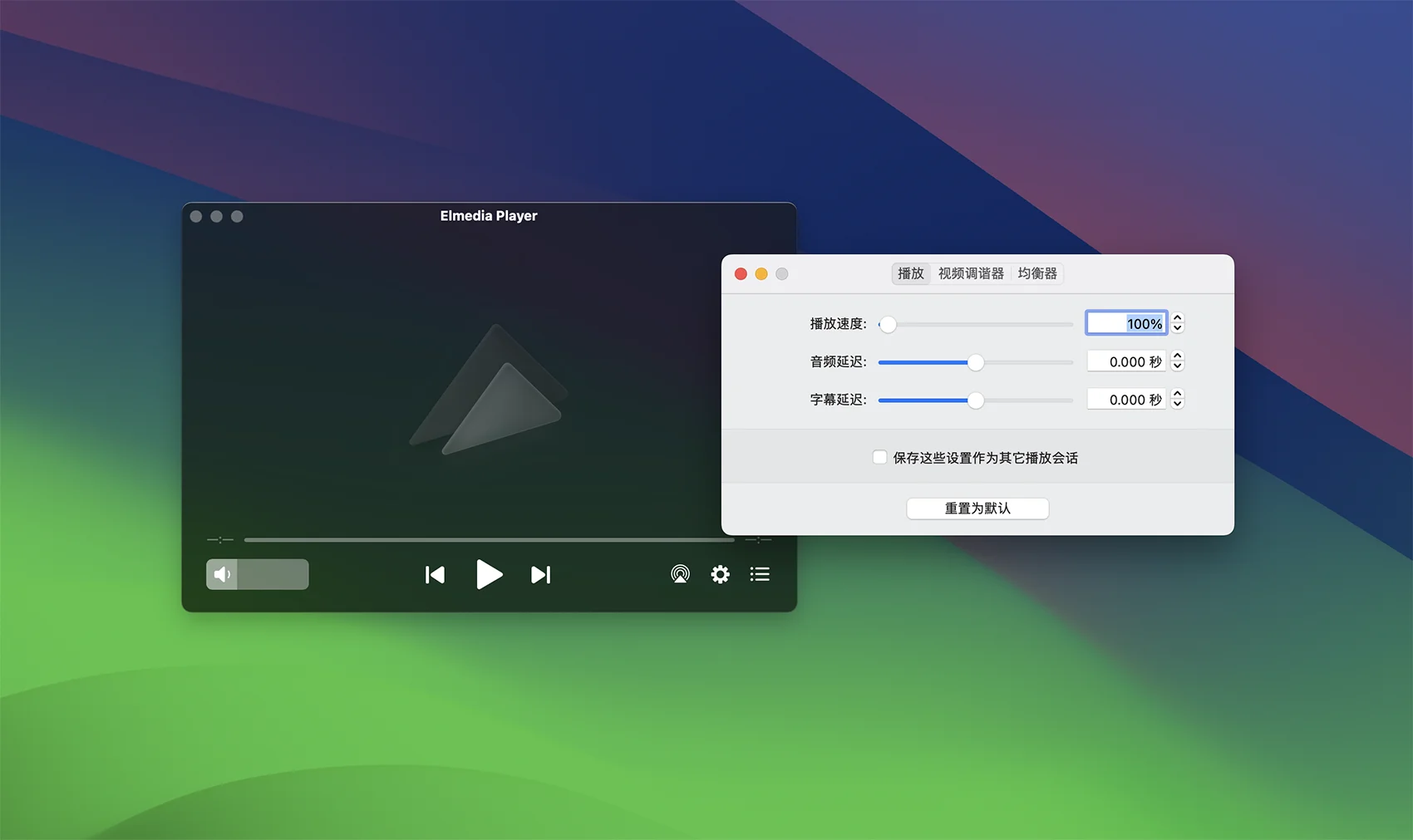Mute audio with the speaker icon
Viewport: 1413px width, 840px height.
[x=222, y=574]
